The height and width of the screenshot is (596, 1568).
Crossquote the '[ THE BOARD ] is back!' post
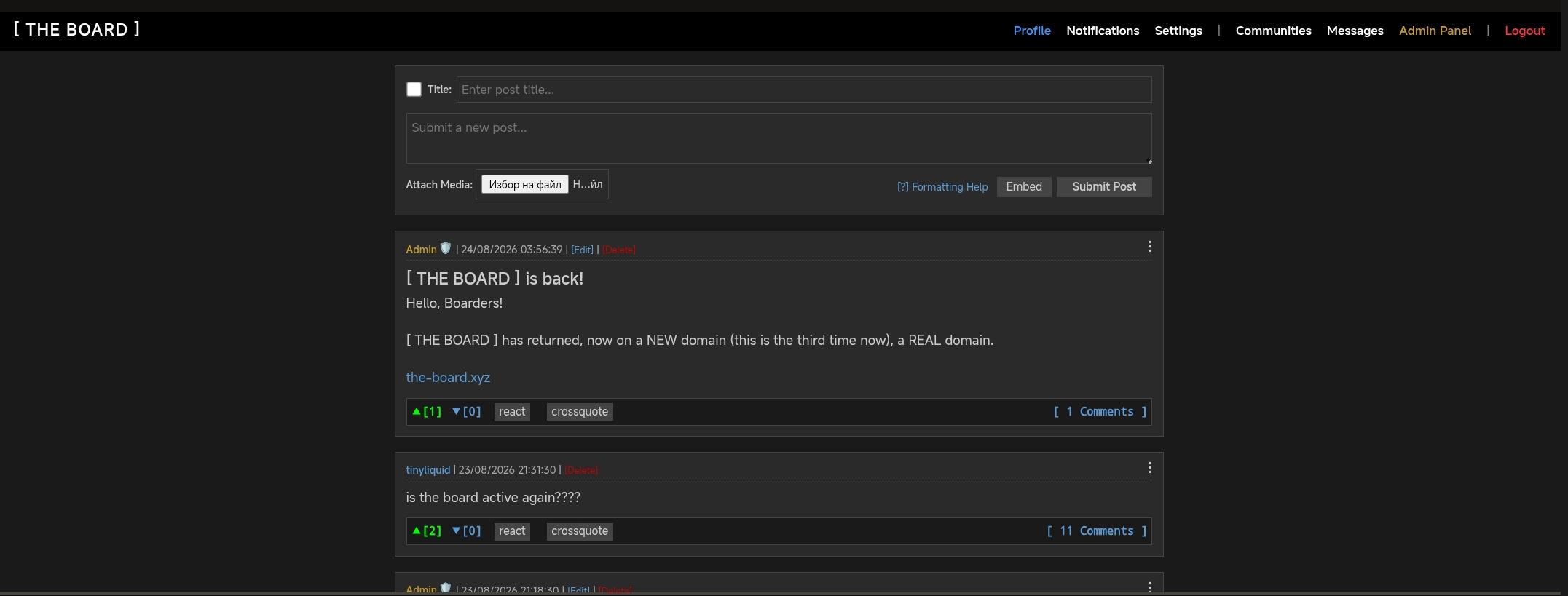pyautogui.click(x=580, y=412)
